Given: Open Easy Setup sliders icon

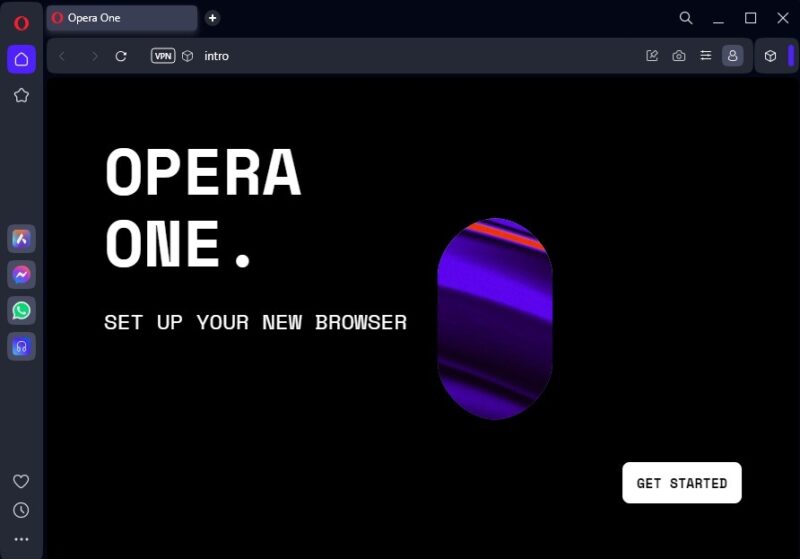Looking at the screenshot, I should (x=706, y=55).
